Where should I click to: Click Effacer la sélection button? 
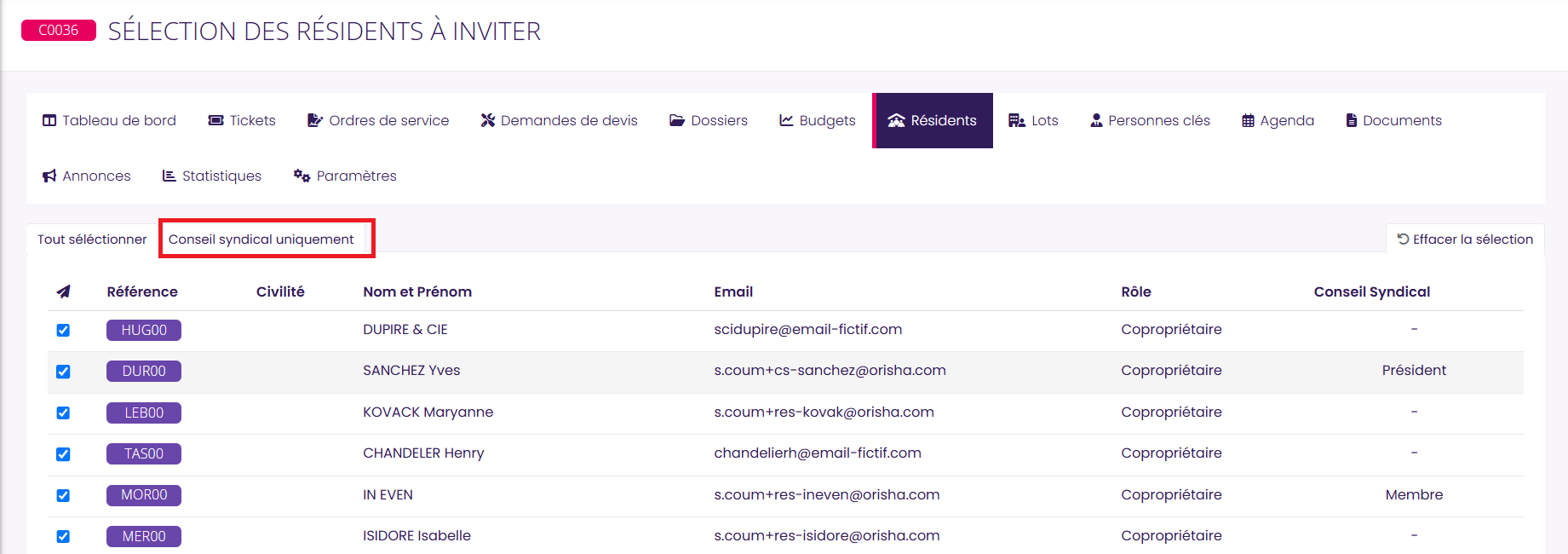point(1465,239)
